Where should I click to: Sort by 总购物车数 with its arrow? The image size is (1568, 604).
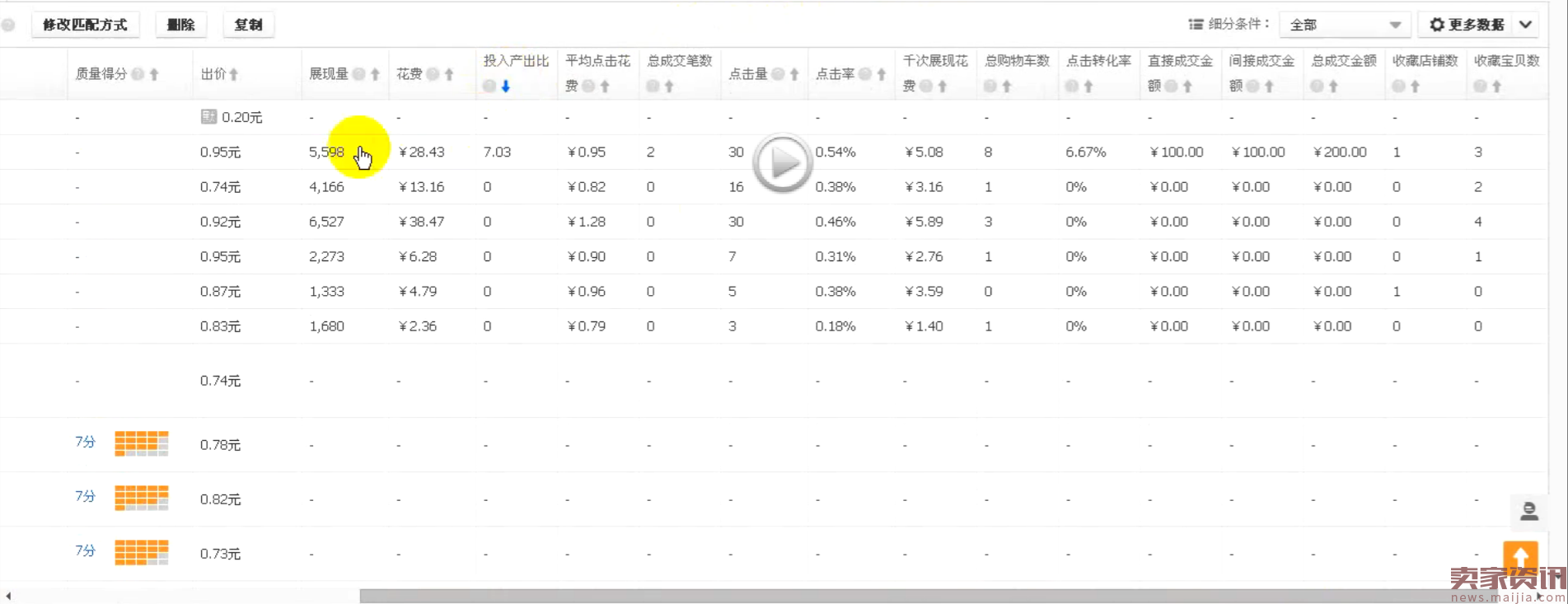tap(1007, 87)
